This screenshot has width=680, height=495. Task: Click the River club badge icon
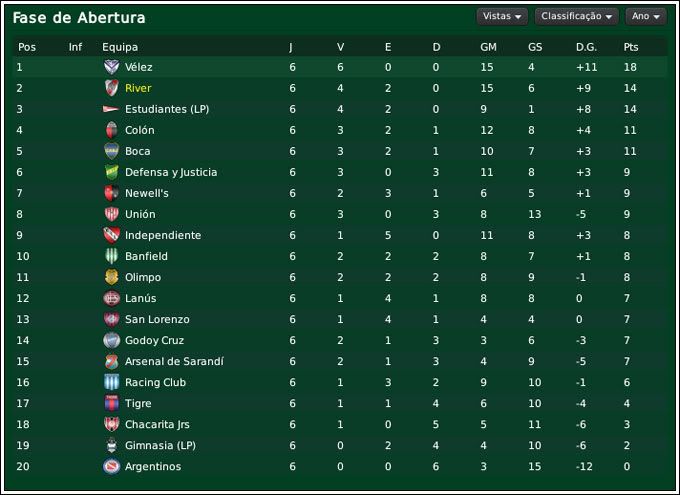pos(111,88)
